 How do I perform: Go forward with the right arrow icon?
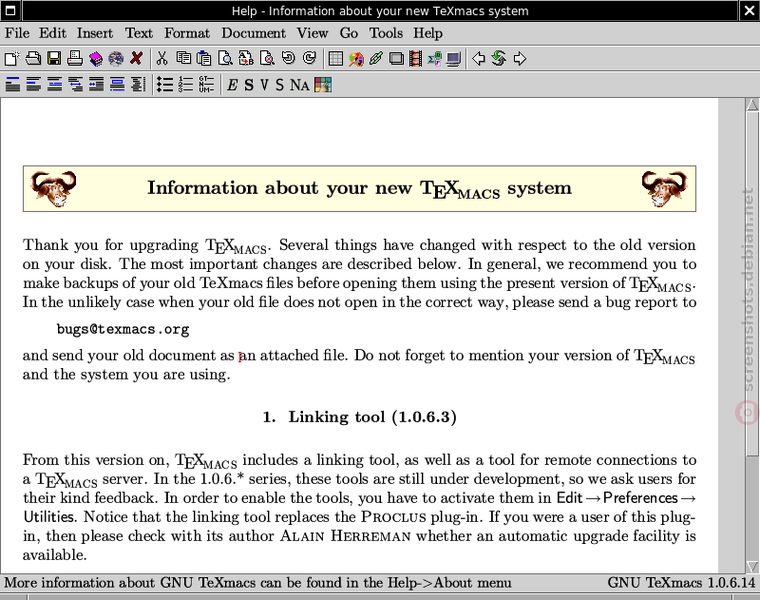click(x=520, y=59)
